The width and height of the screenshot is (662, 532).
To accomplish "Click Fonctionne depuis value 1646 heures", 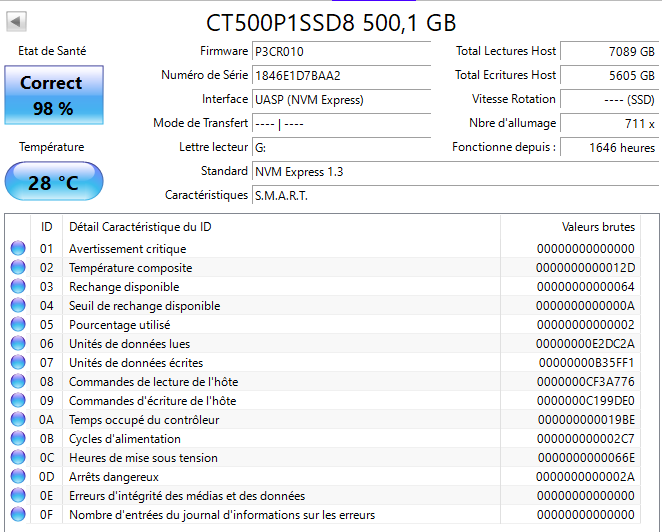I will pyautogui.click(x=609, y=148).
